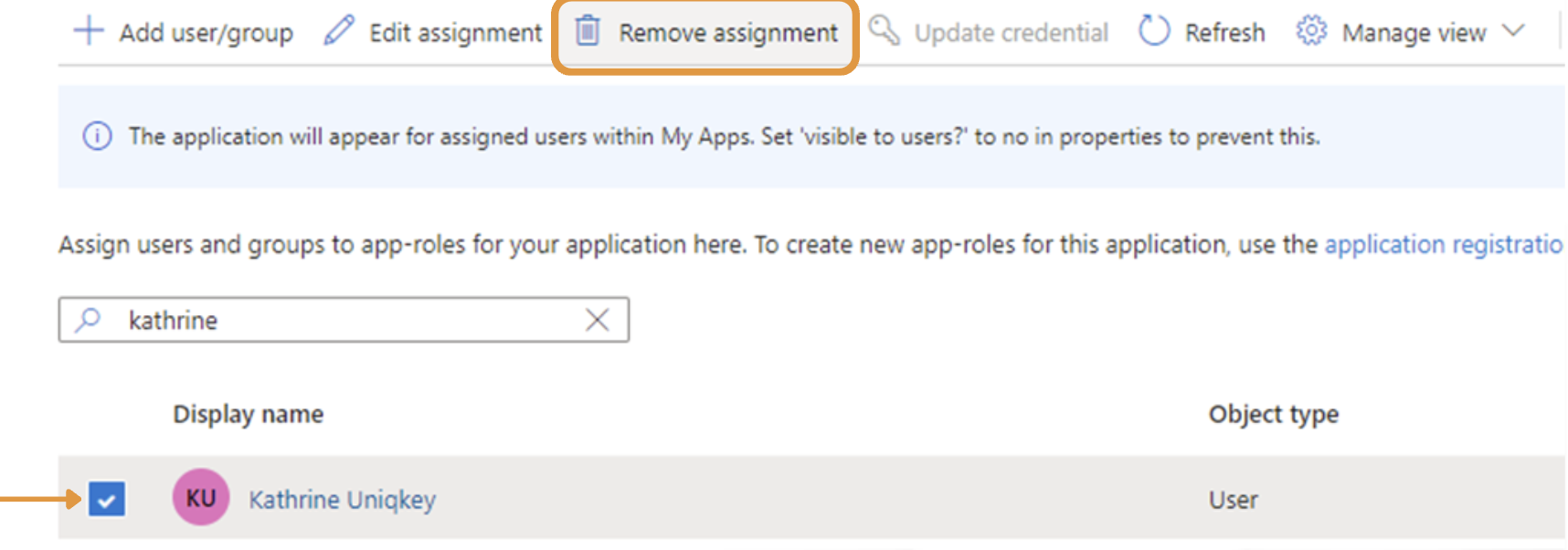The image size is (1568, 550).
Task: Click the circular Refresh icon
Action: pyautogui.click(x=1154, y=31)
